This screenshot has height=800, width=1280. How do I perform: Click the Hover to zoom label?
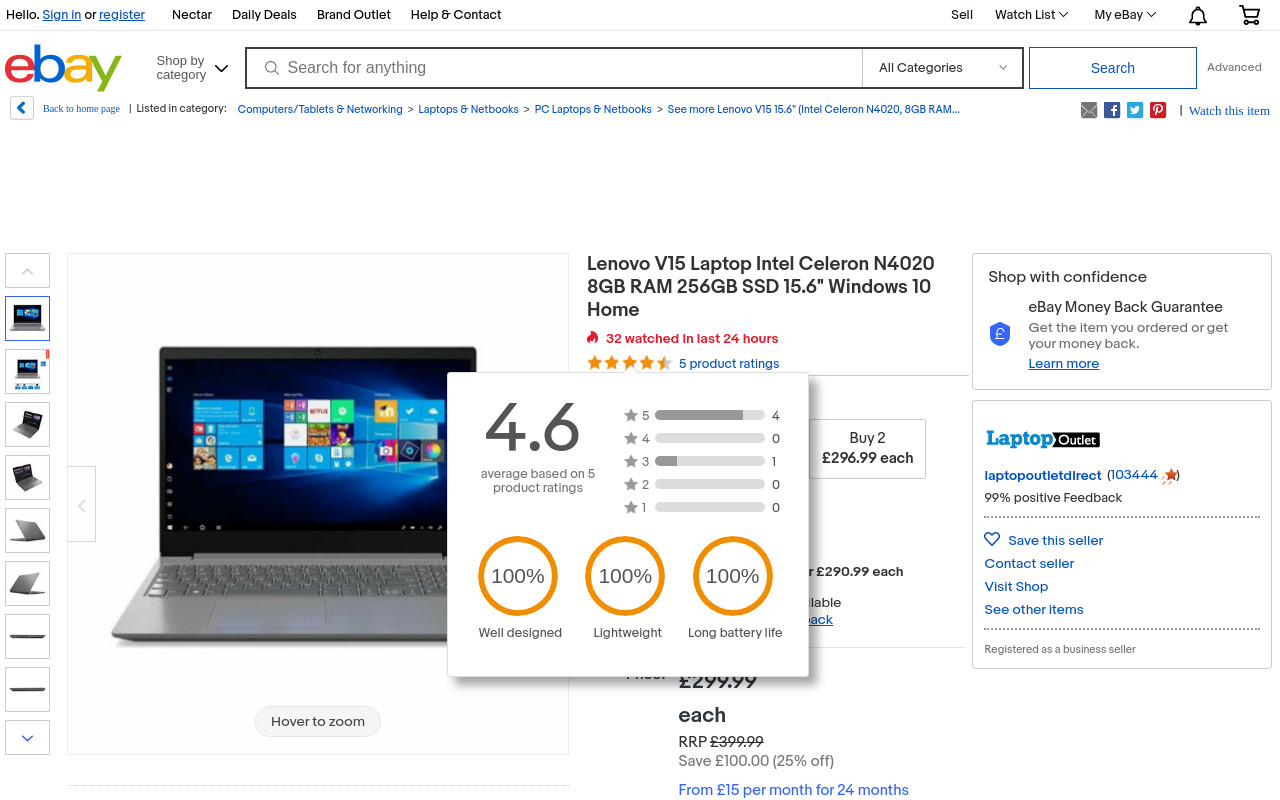point(318,721)
